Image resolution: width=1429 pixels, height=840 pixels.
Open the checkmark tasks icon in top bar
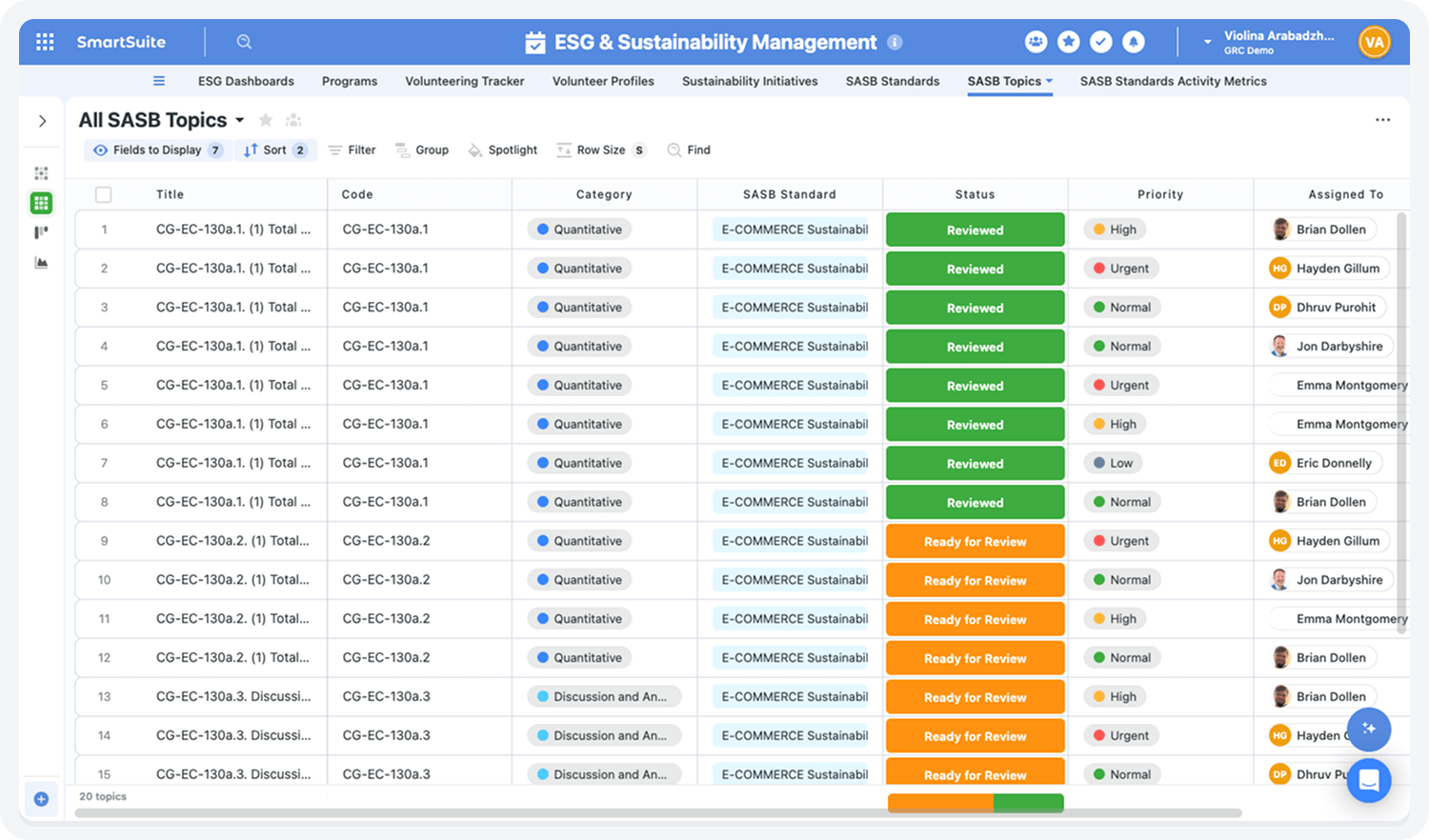point(1101,42)
